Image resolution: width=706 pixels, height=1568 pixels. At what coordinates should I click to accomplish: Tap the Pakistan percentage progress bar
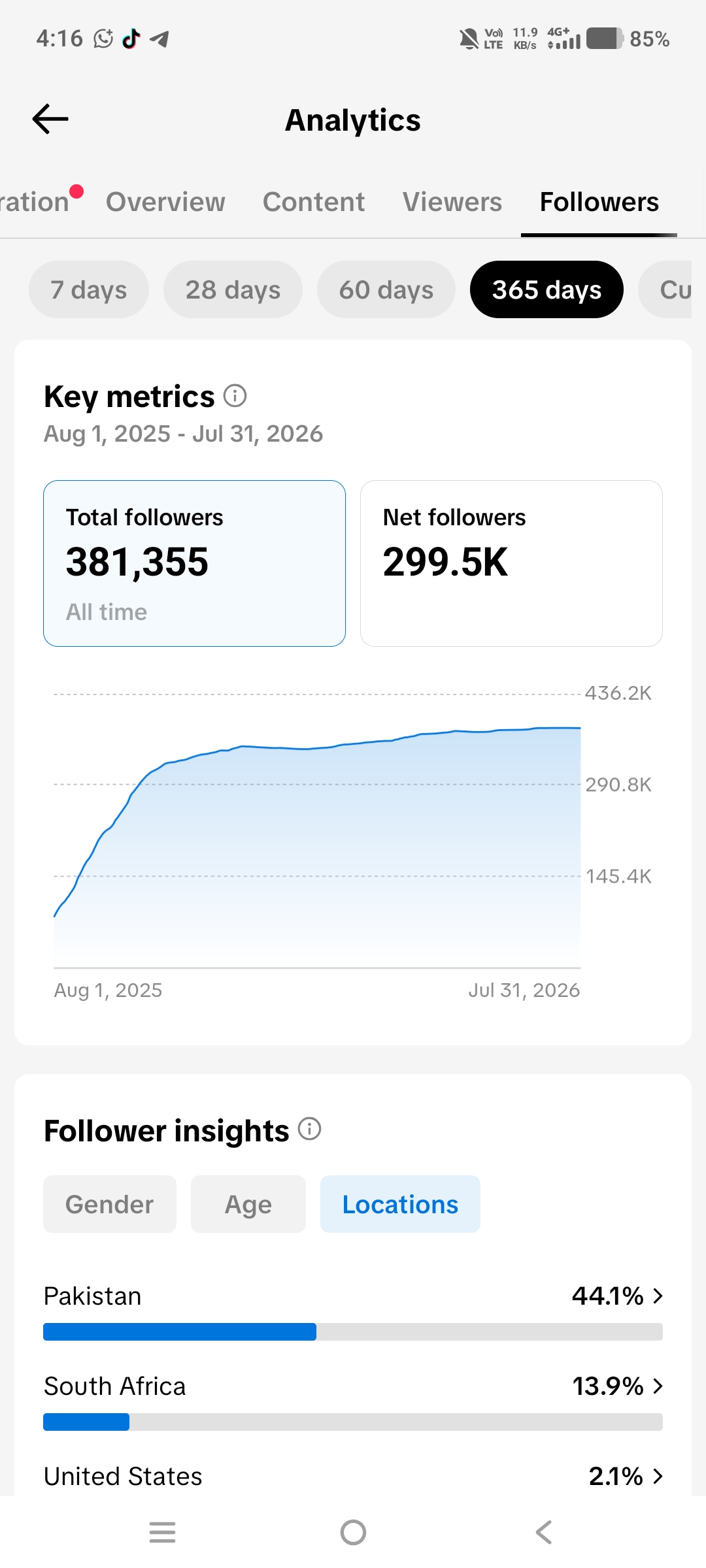[353, 1331]
